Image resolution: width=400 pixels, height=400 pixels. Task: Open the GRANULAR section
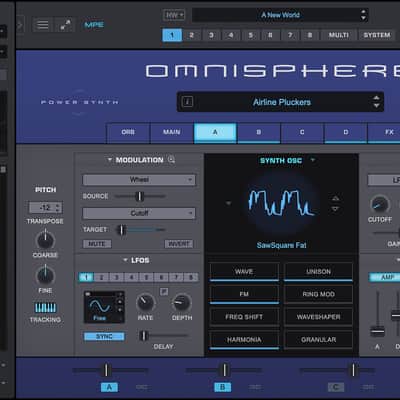click(x=318, y=340)
